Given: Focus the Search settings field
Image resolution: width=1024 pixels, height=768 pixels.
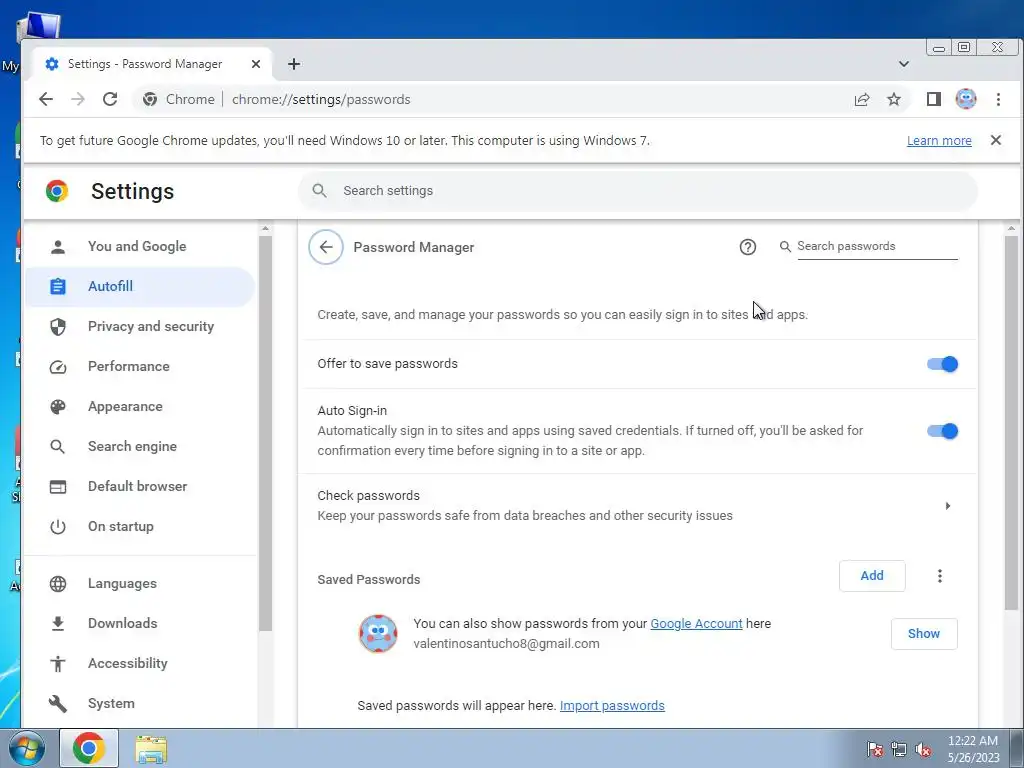Looking at the screenshot, I should coord(638,191).
